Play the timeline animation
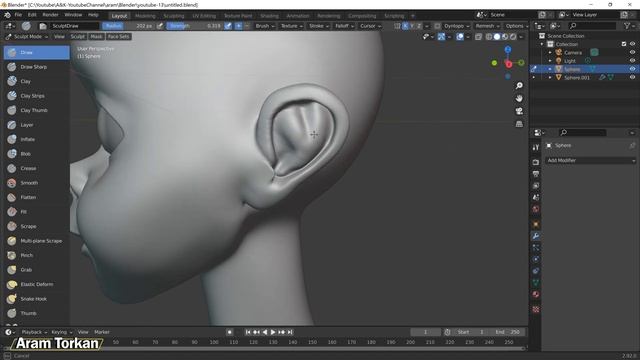Screen dimensions: 640x360 click(x=273, y=332)
